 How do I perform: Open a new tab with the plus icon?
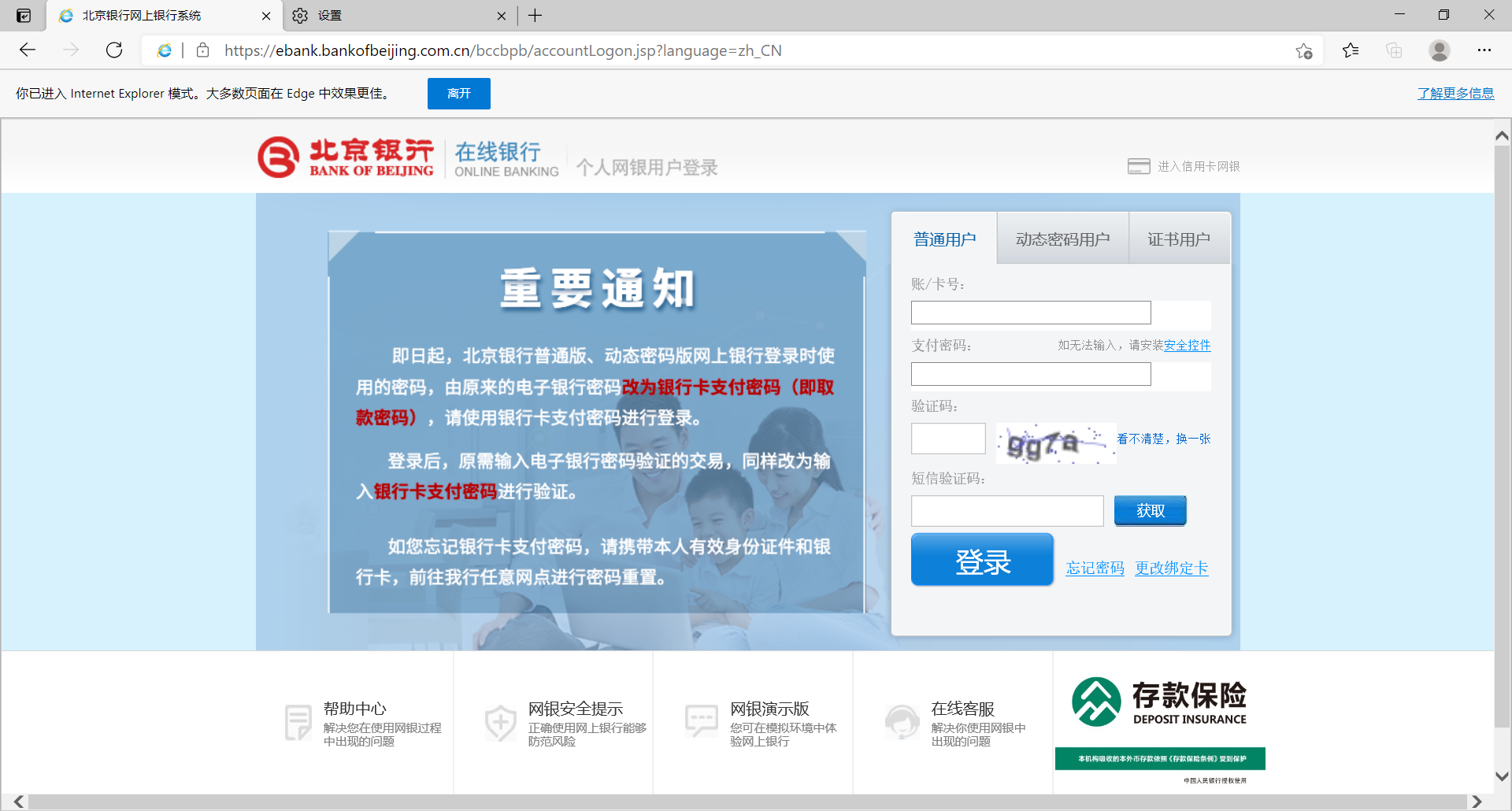[535, 16]
